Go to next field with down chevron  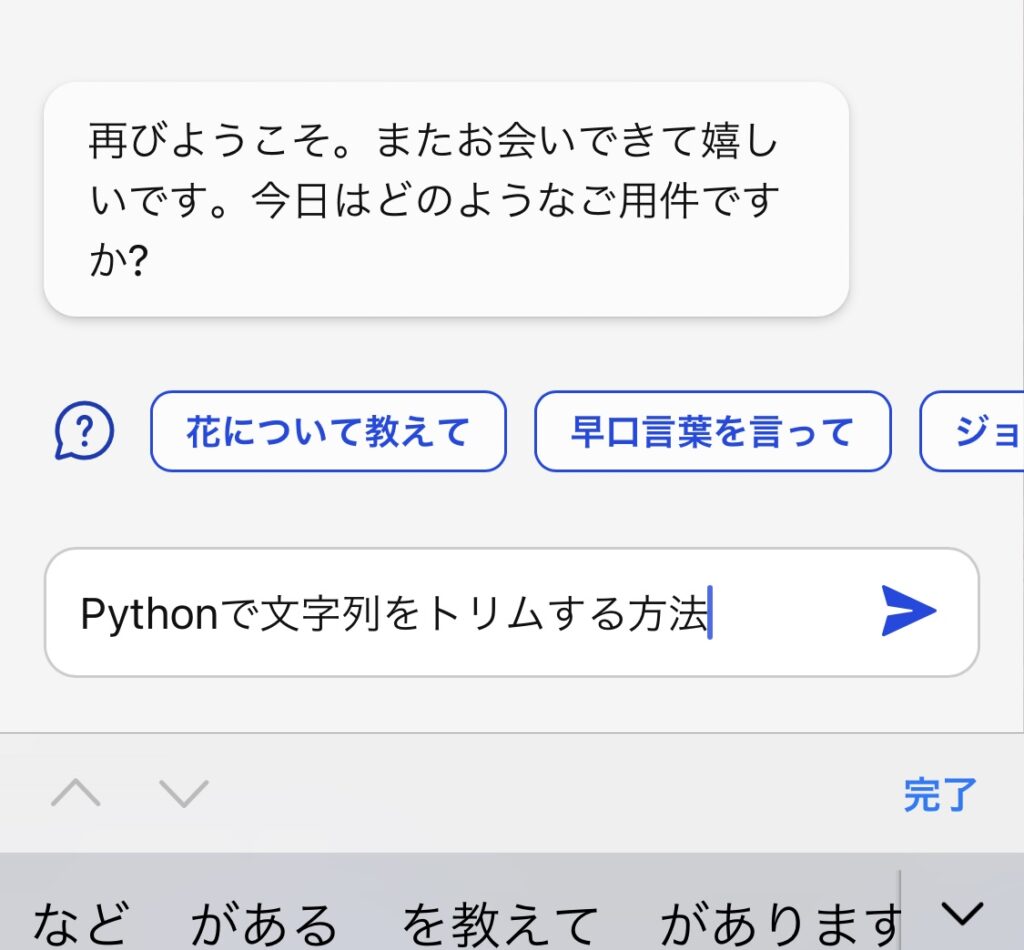(x=184, y=793)
